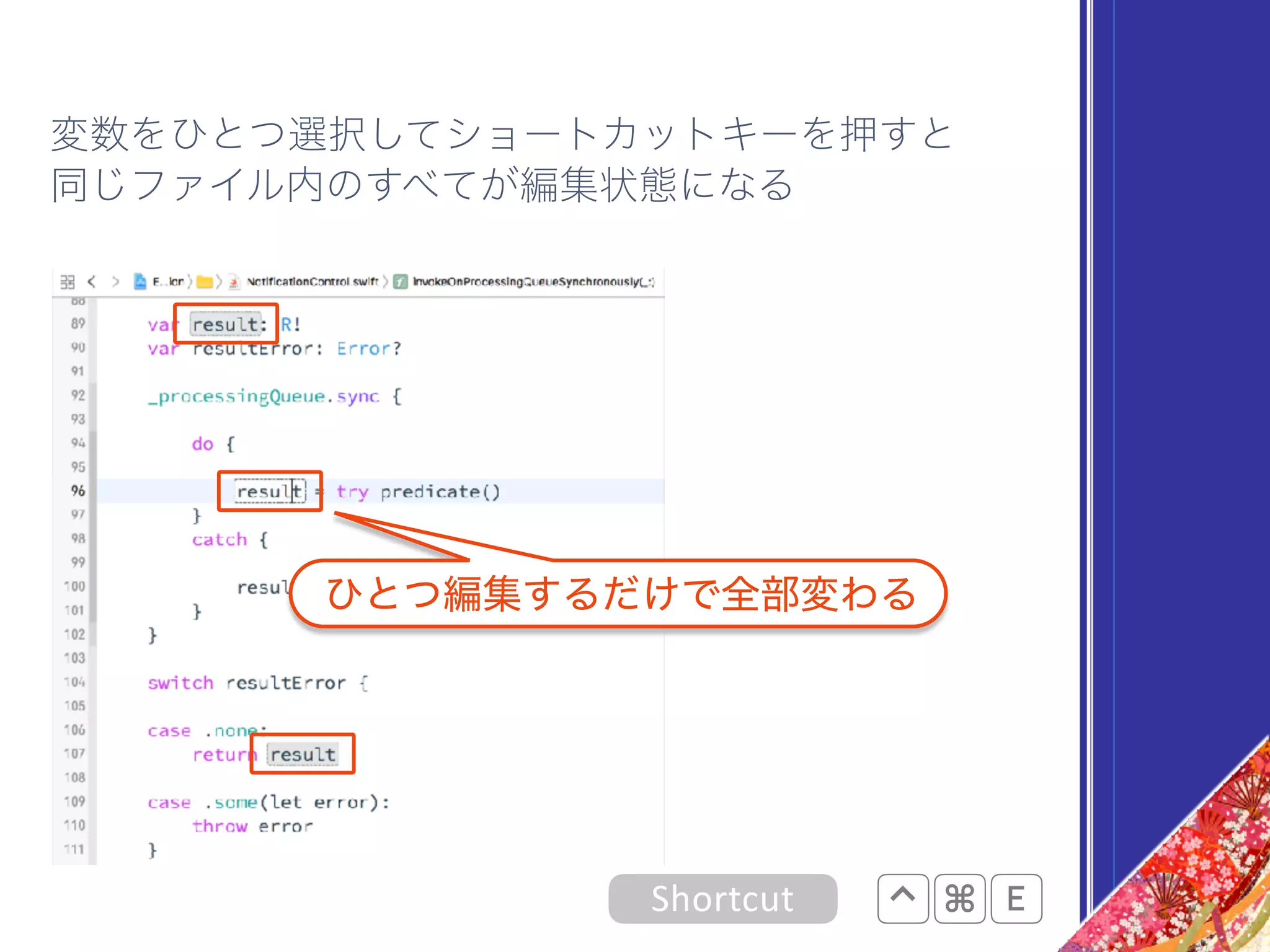Click the Shortcut label button
The image size is (1270, 952).
coord(722,899)
